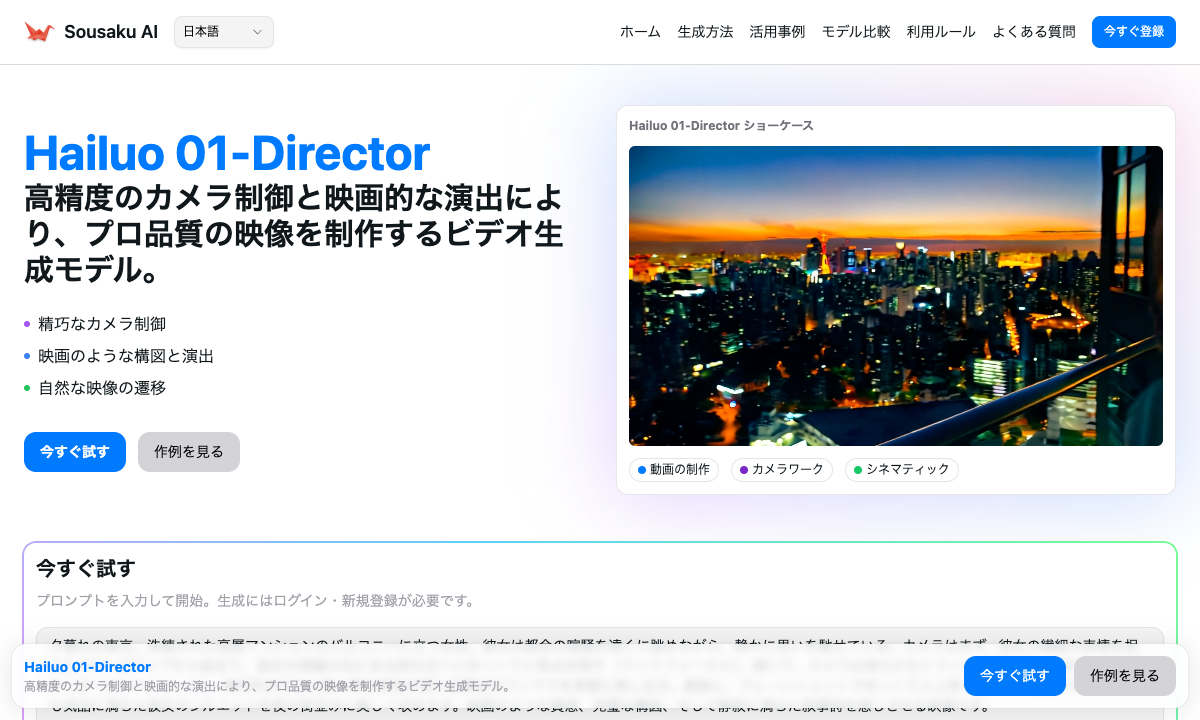Click the 今すぐ試す section heading
Image resolution: width=1200 pixels, height=720 pixels.
click(85, 569)
